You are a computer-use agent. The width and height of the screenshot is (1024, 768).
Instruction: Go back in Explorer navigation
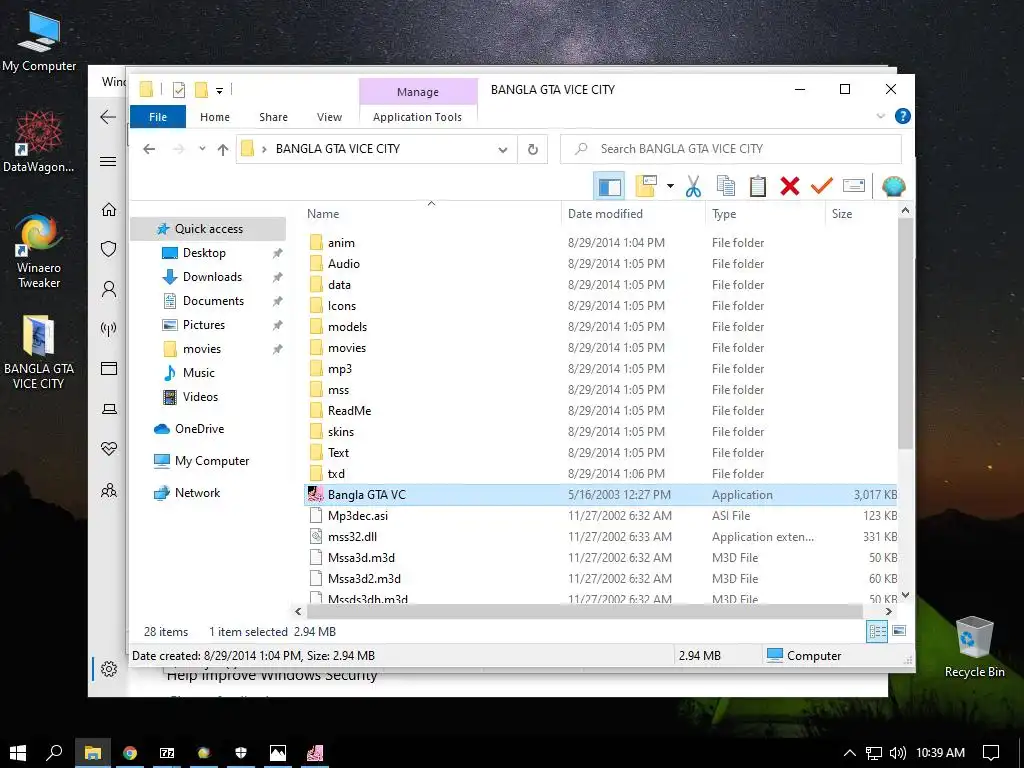pos(149,149)
